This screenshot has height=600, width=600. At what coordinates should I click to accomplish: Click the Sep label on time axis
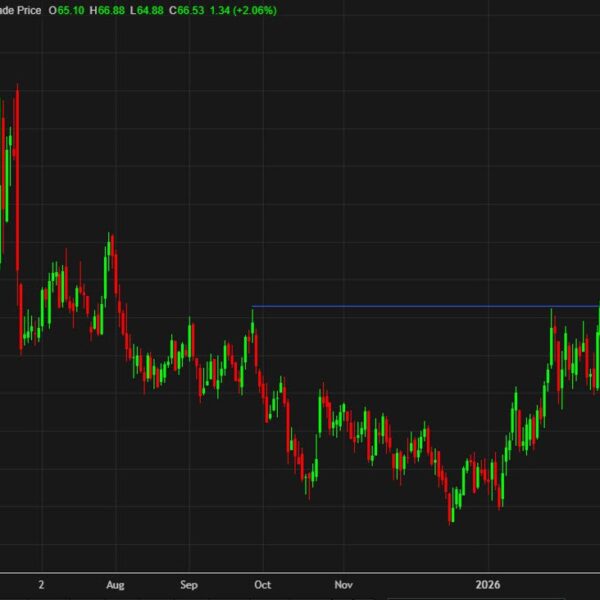pos(189,585)
